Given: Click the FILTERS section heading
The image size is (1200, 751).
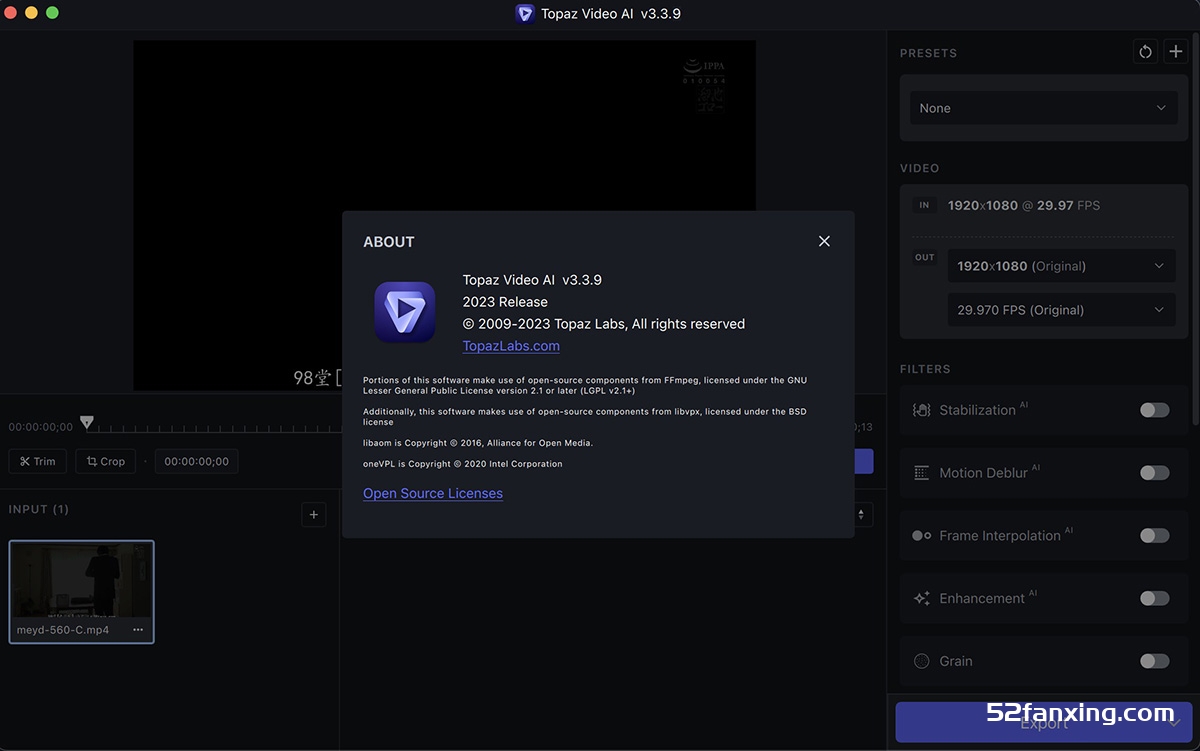Looking at the screenshot, I should click(x=925, y=369).
